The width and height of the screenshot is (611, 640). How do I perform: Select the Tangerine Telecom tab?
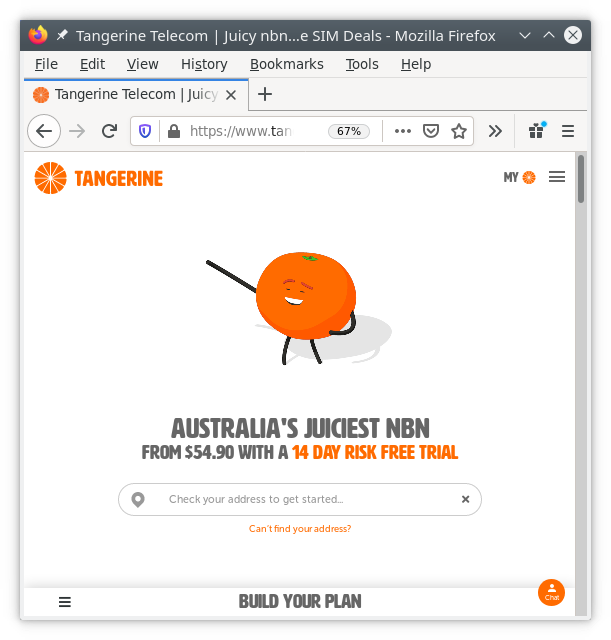pyautogui.click(x=136, y=95)
